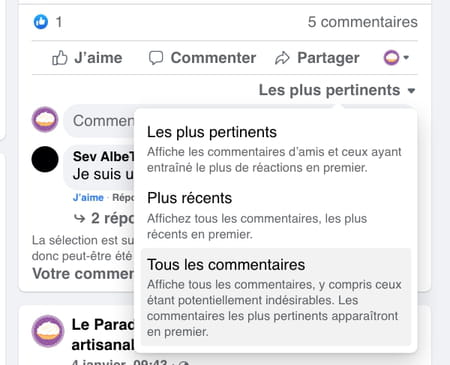Open the reaction count number 1

click(59, 22)
